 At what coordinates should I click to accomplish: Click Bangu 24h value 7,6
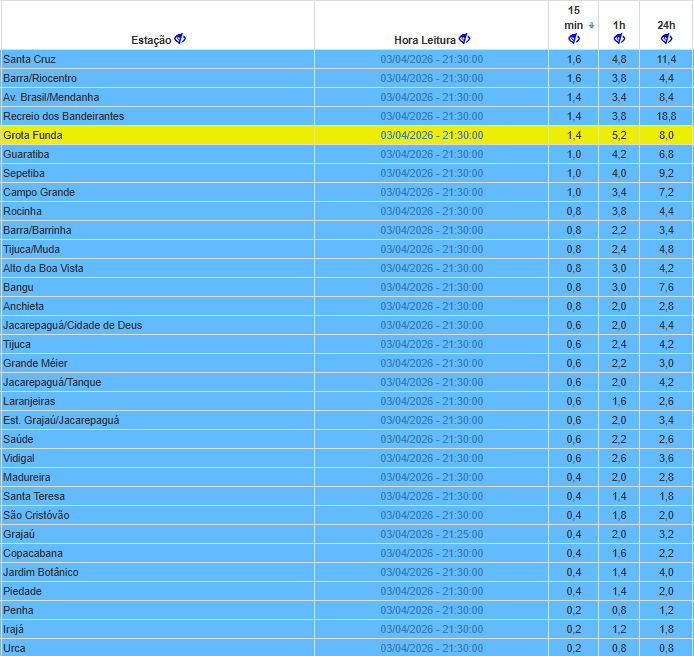tap(666, 288)
